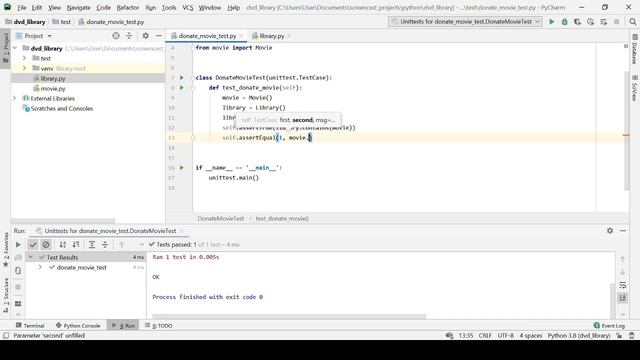Click the locate/scroll from source icon in Project panel
Image resolution: width=640 pixels, height=360 pixels.
click(x=116, y=36)
